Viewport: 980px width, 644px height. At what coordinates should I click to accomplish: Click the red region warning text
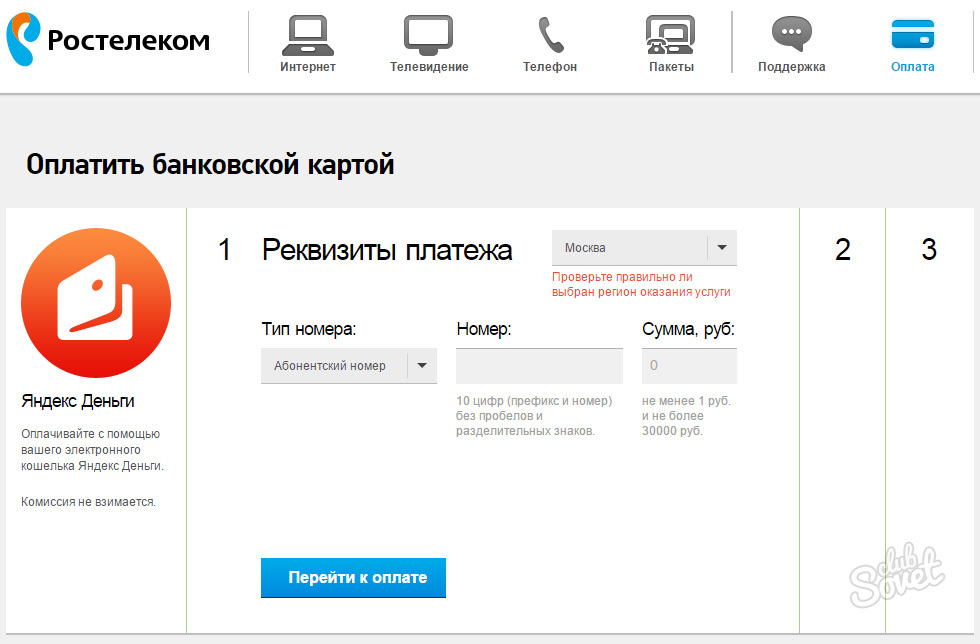coord(641,284)
